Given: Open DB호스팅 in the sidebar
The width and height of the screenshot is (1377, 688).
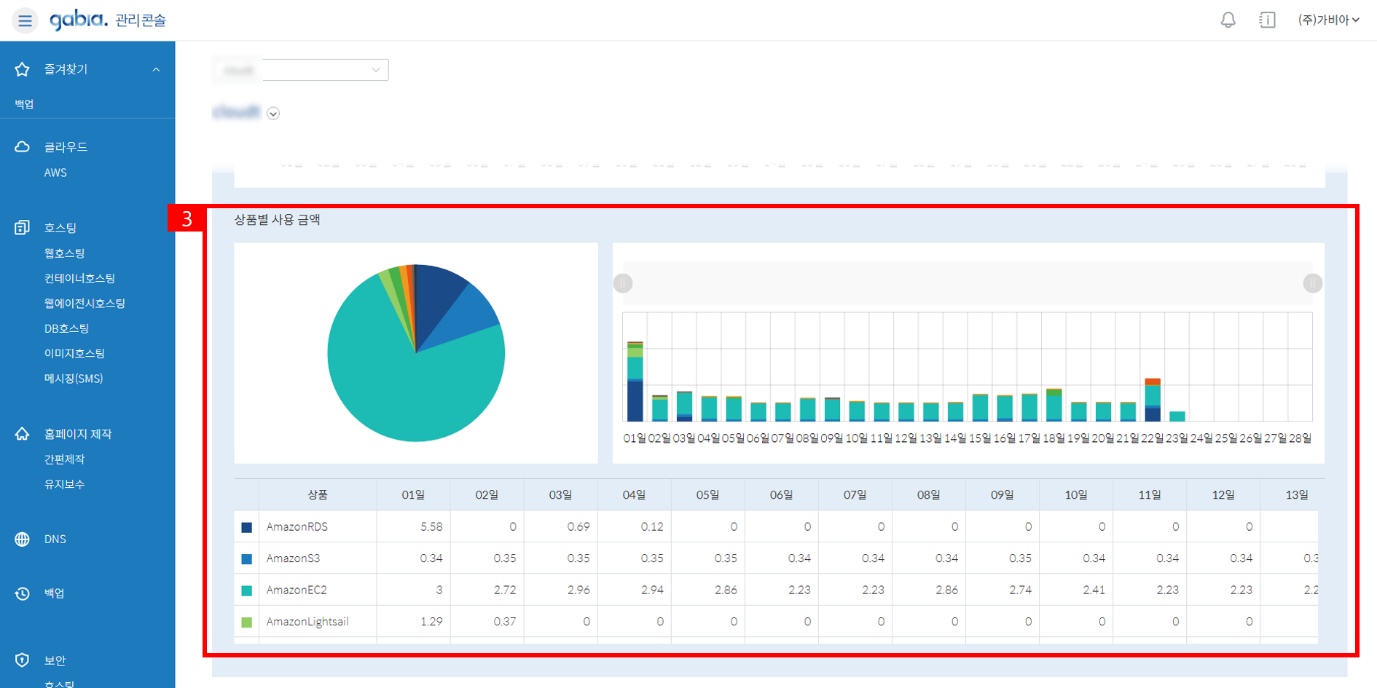Looking at the screenshot, I should tap(66, 329).
